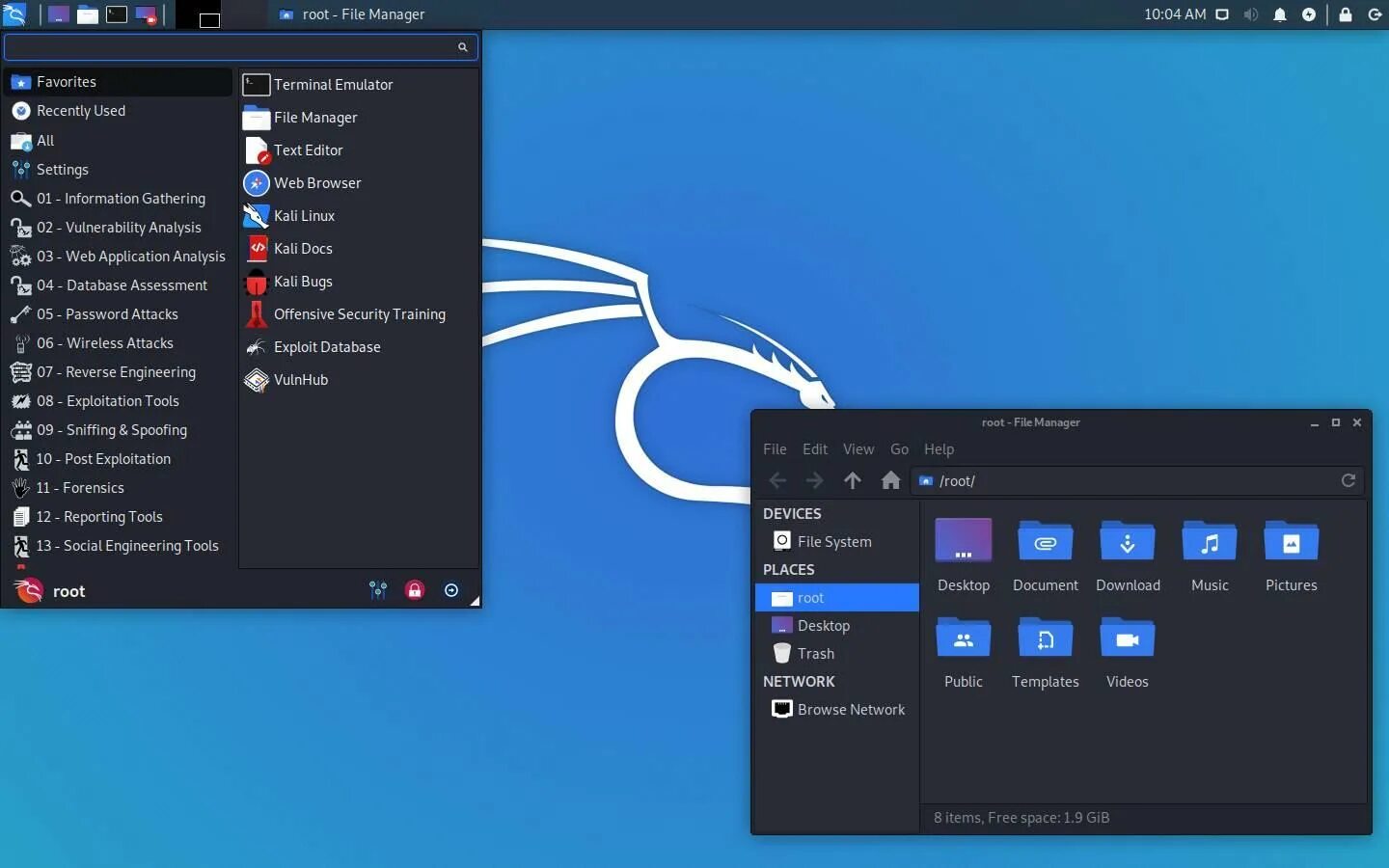Select 06 - Wireless Attacks category

(x=119, y=343)
